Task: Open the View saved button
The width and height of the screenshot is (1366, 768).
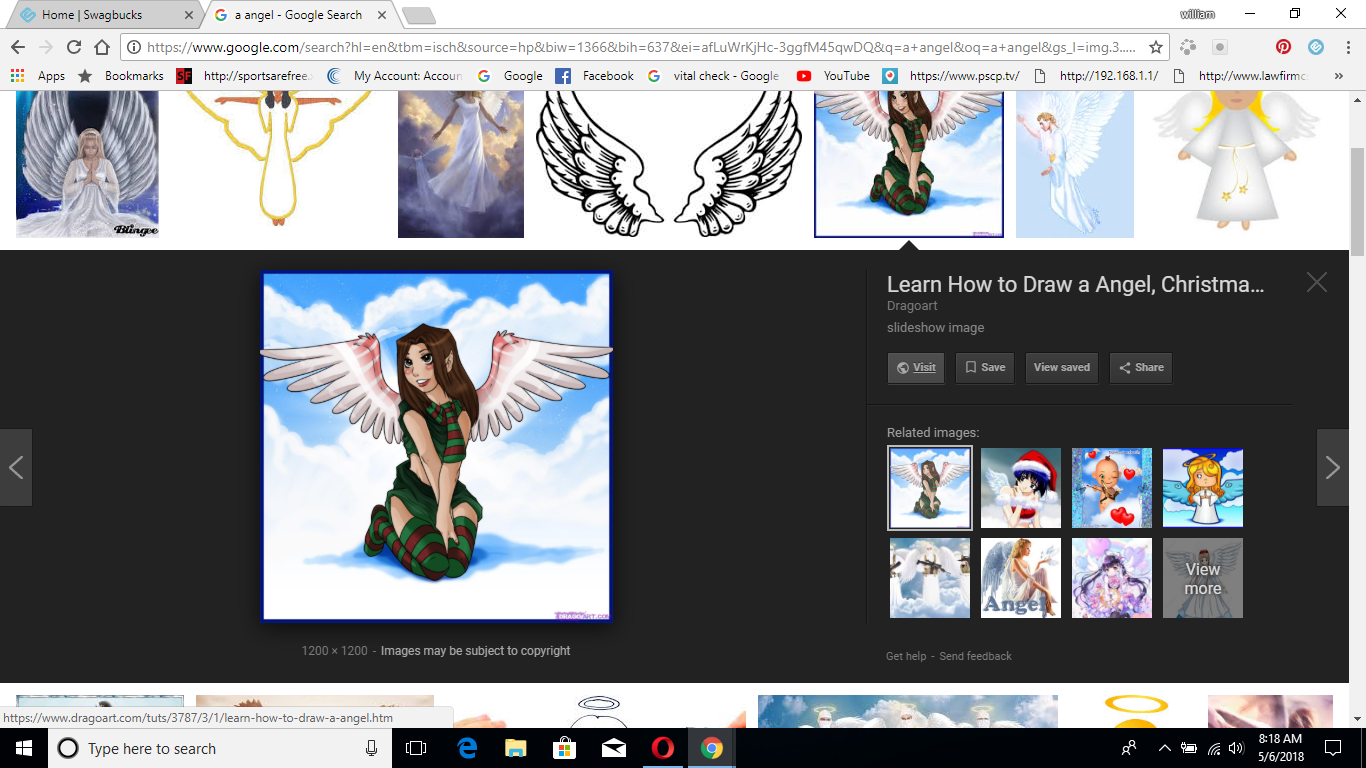Action: [x=1062, y=367]
